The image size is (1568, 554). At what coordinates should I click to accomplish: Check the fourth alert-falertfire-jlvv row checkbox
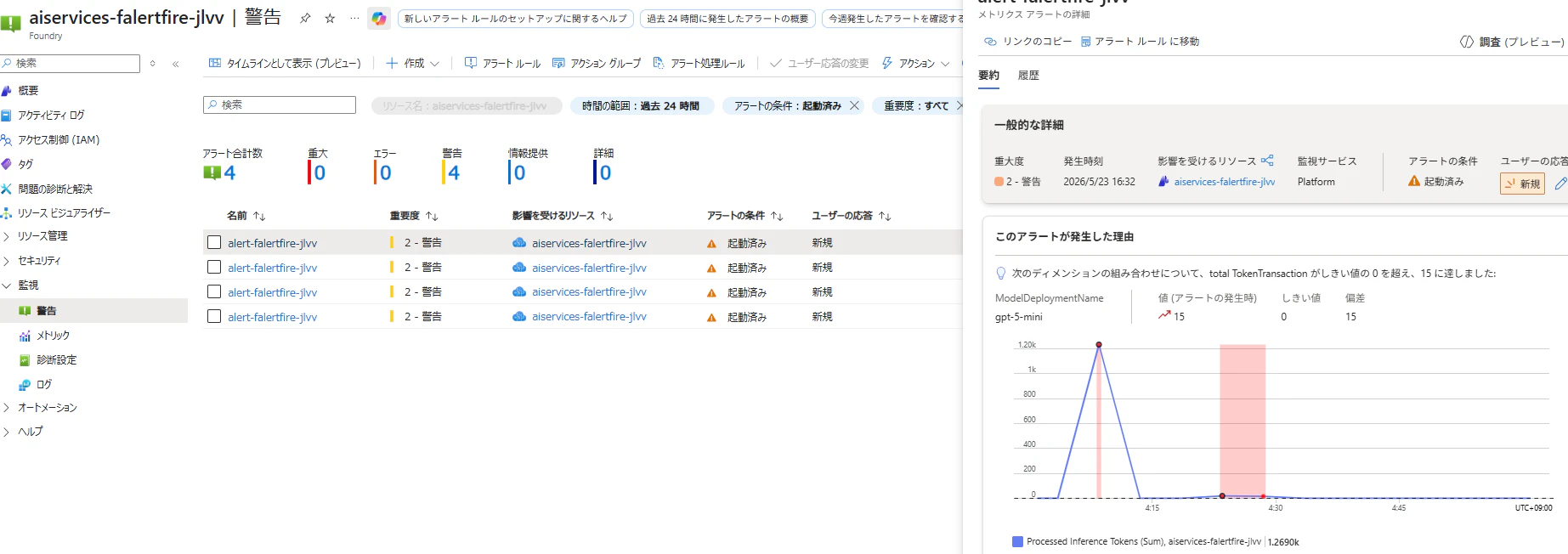(214, 317)
